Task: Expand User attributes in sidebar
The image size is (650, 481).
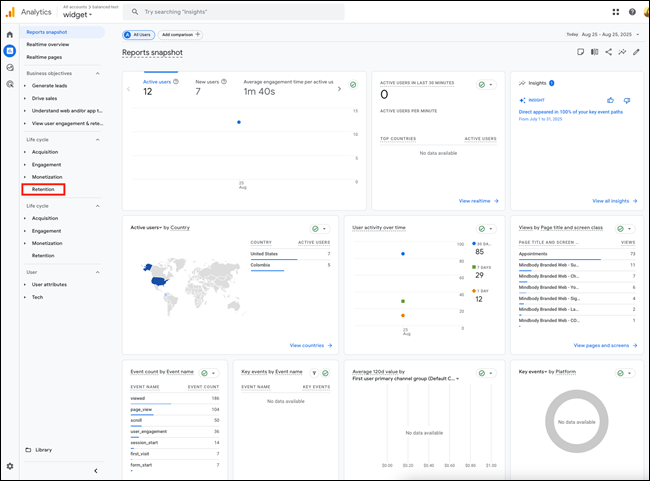Action: tap(24, 285)
